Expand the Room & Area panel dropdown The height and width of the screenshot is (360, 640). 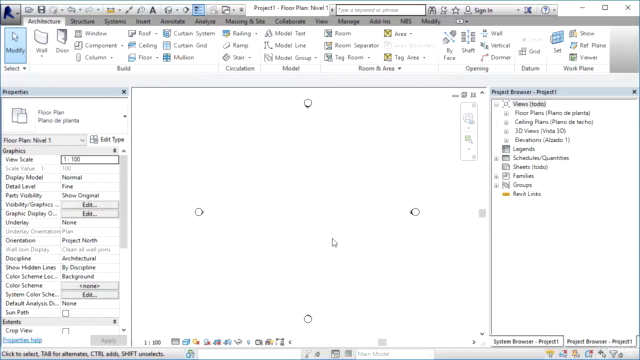(380, 68)
